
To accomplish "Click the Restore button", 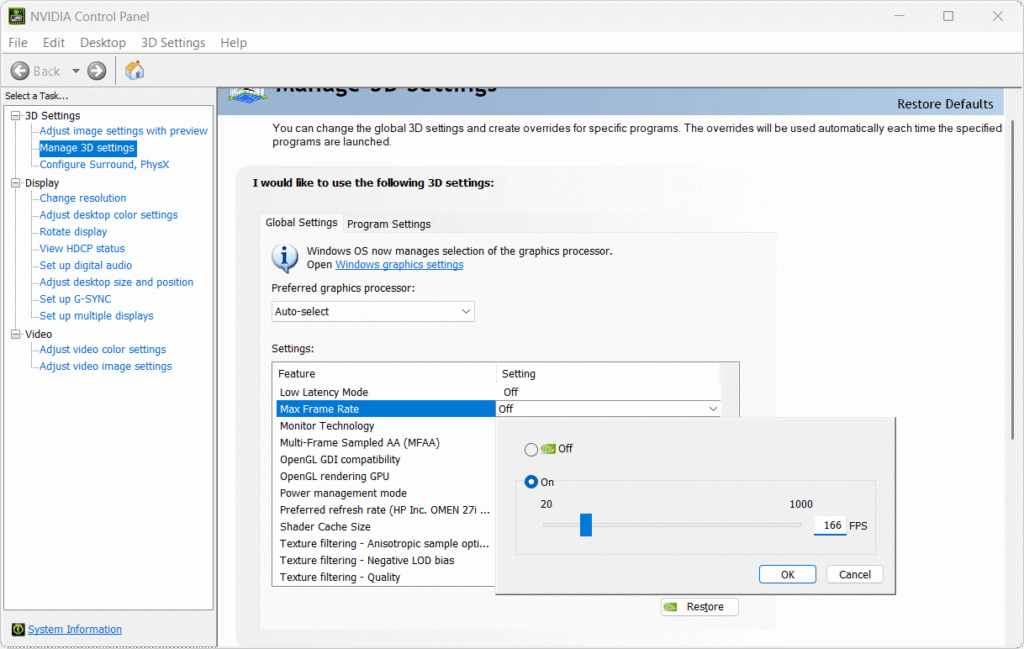I will tap(699, 607).
